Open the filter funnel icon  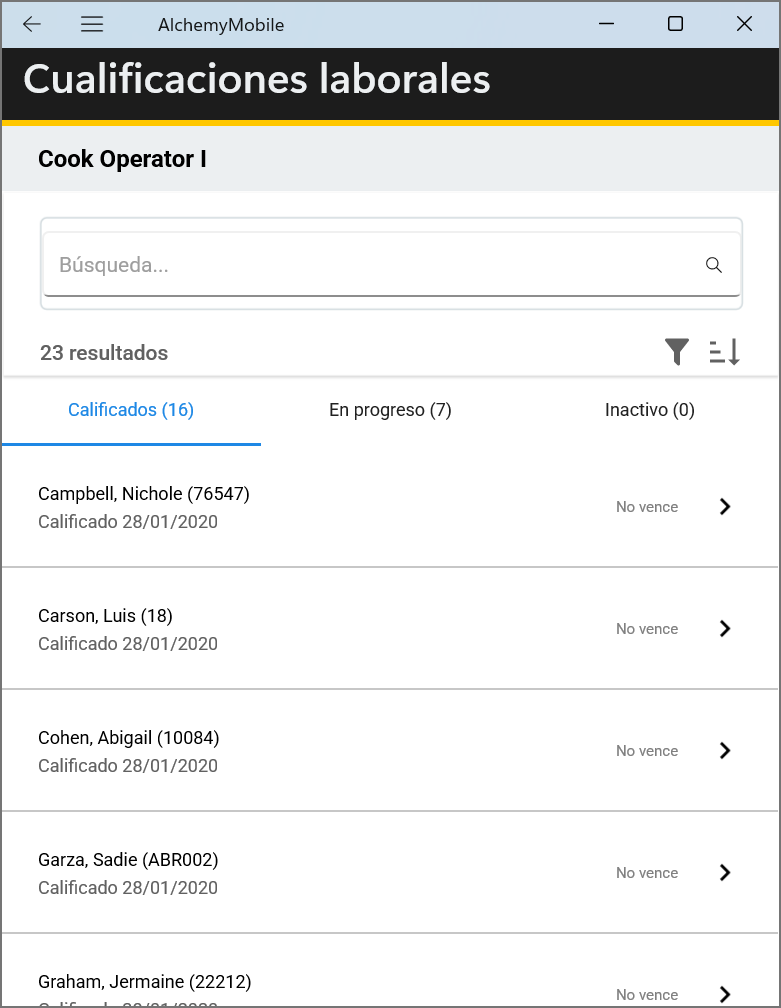(x=677, y=352)
